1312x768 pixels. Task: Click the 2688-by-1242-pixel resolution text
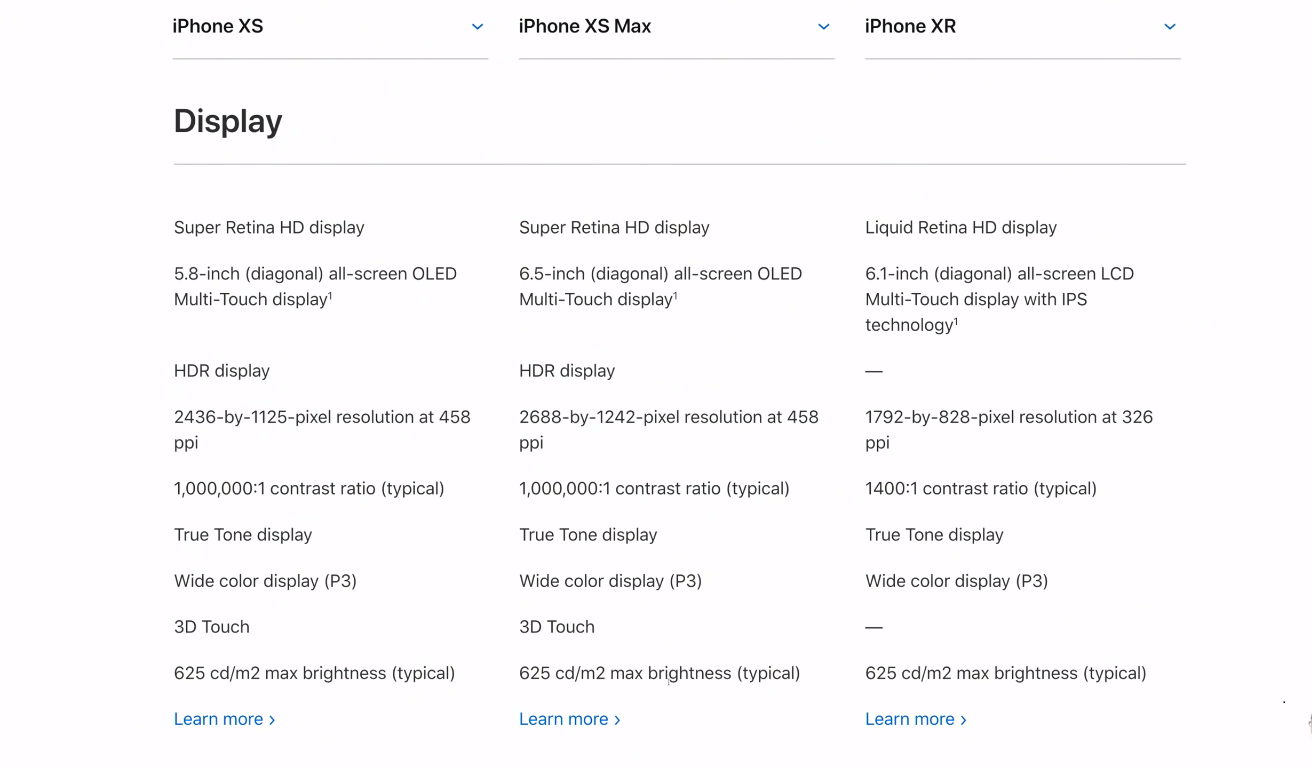tap(669, 429)
